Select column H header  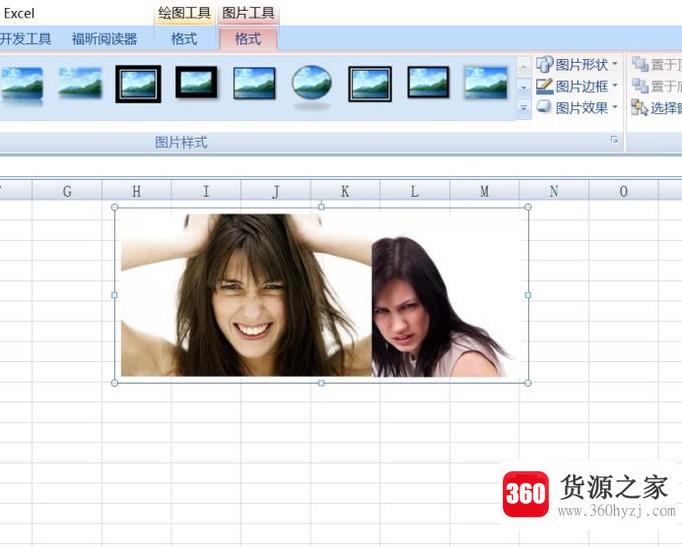point(137,191)
